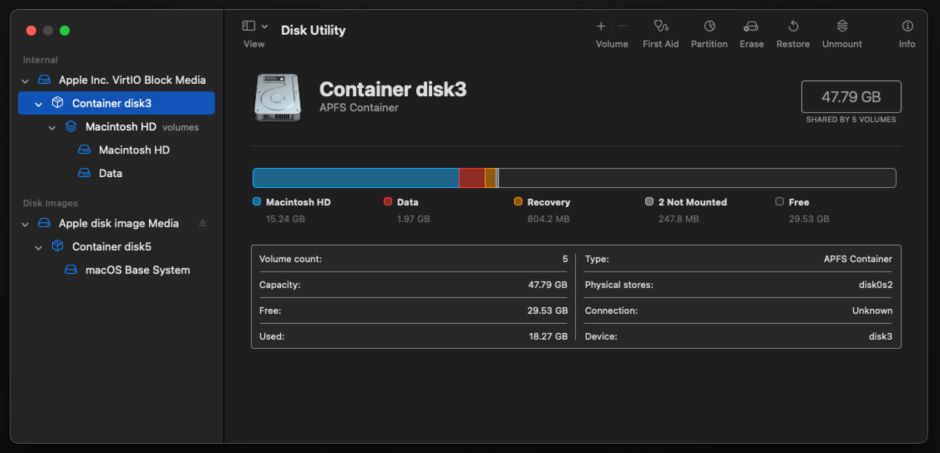Open the Info panel icon
This screenshot has width=940, height=453.
click(x=907, y=27)
